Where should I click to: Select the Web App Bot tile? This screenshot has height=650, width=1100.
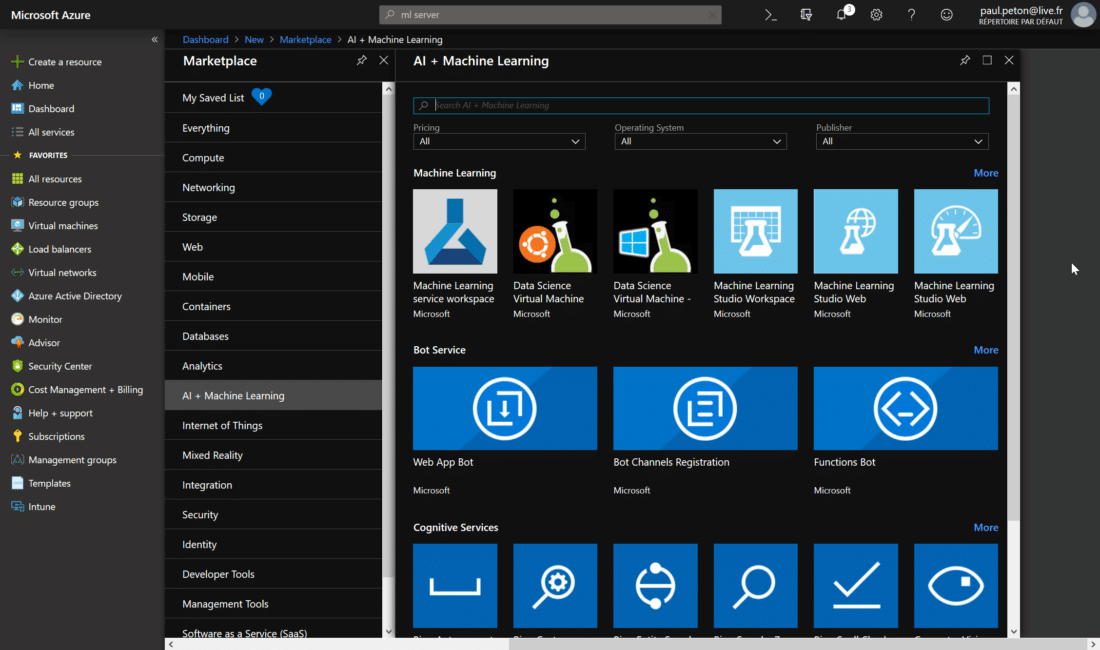coord(505,408)
